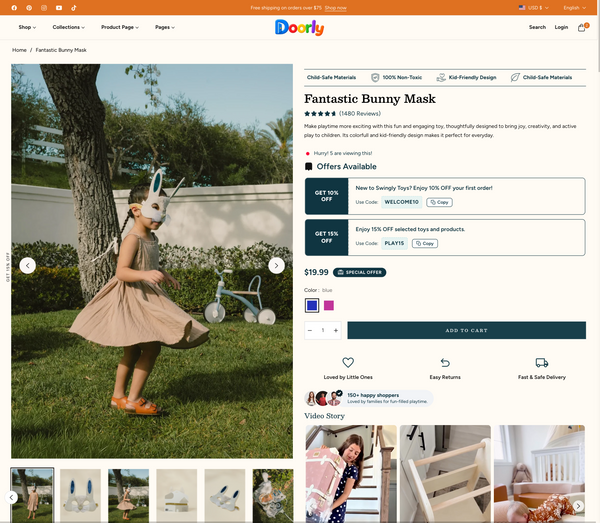Select the second bunny mask thumbnail
Image resolution: width=600 pixels, height=523 pixels.
(x=80, y=495)
